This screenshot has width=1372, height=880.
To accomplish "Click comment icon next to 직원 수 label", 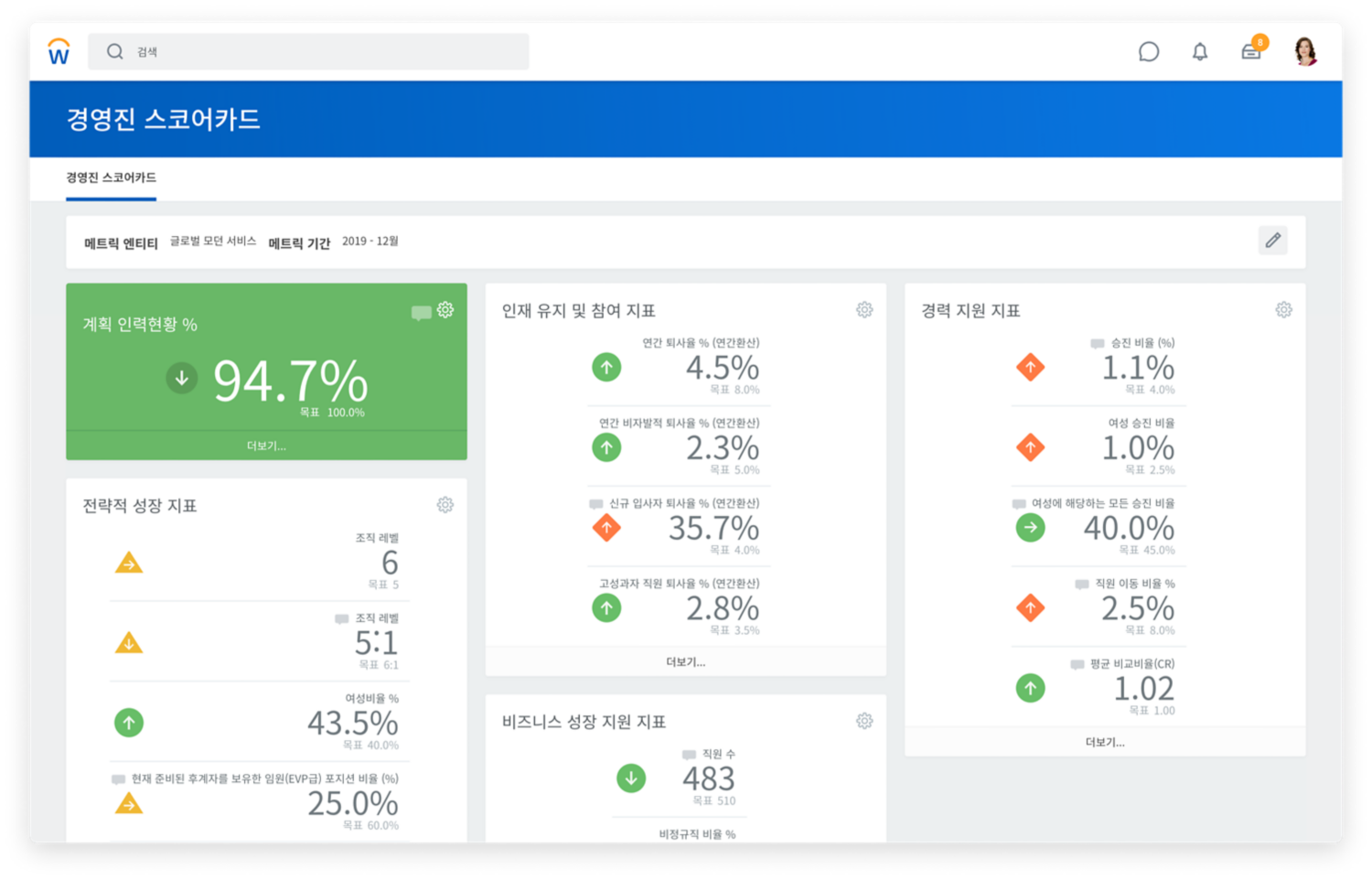I will tap(689, 755).
